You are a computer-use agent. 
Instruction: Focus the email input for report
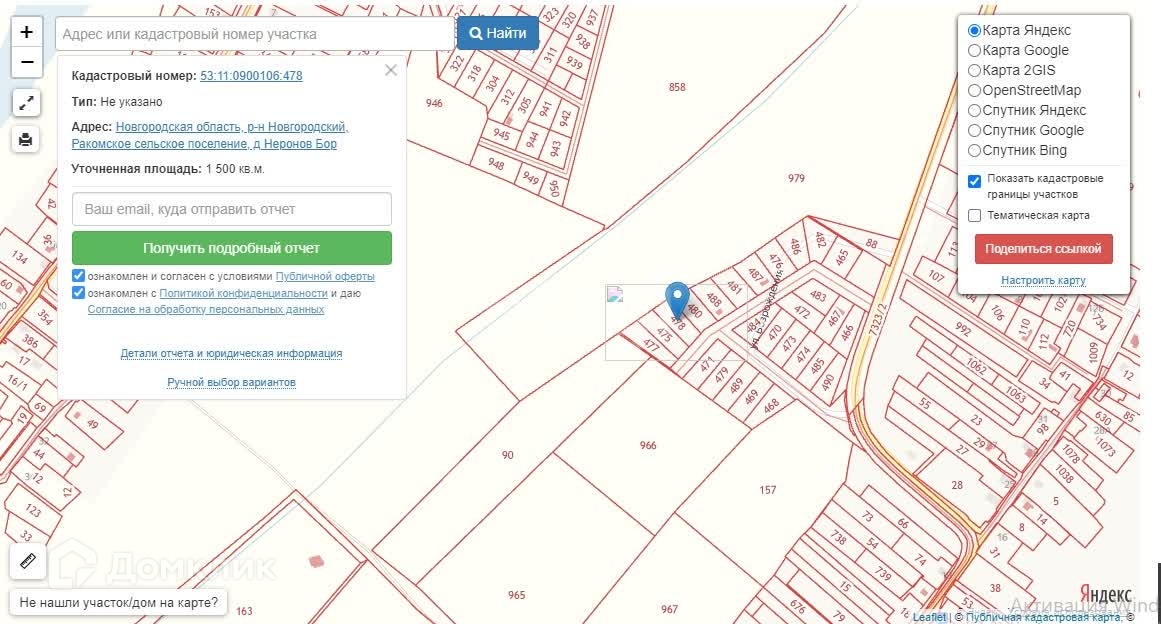tap(232, 209)
